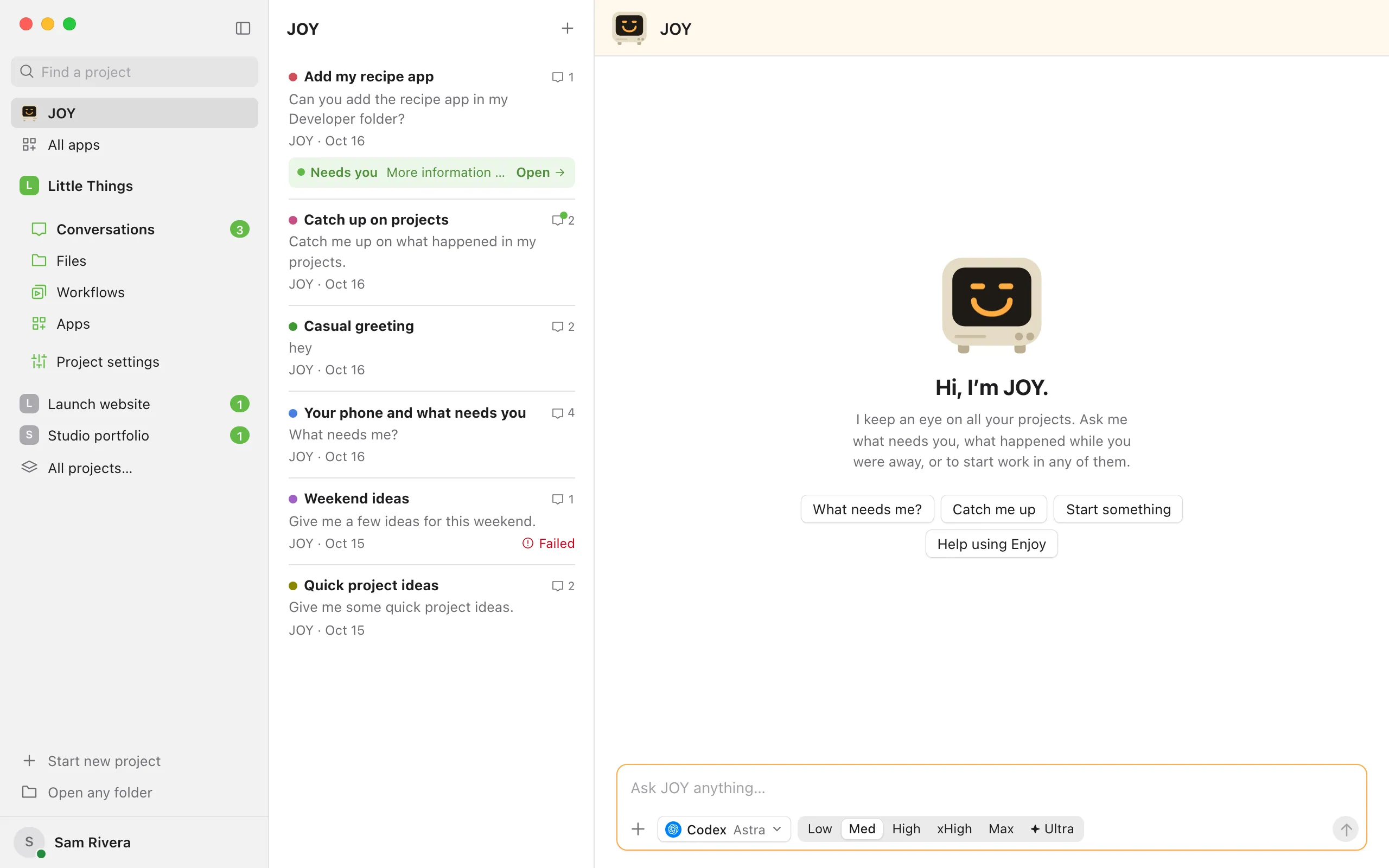The image size is (1389, 868).
Task: Focus the Ask JOY anything input
Action: pos(991,788)
